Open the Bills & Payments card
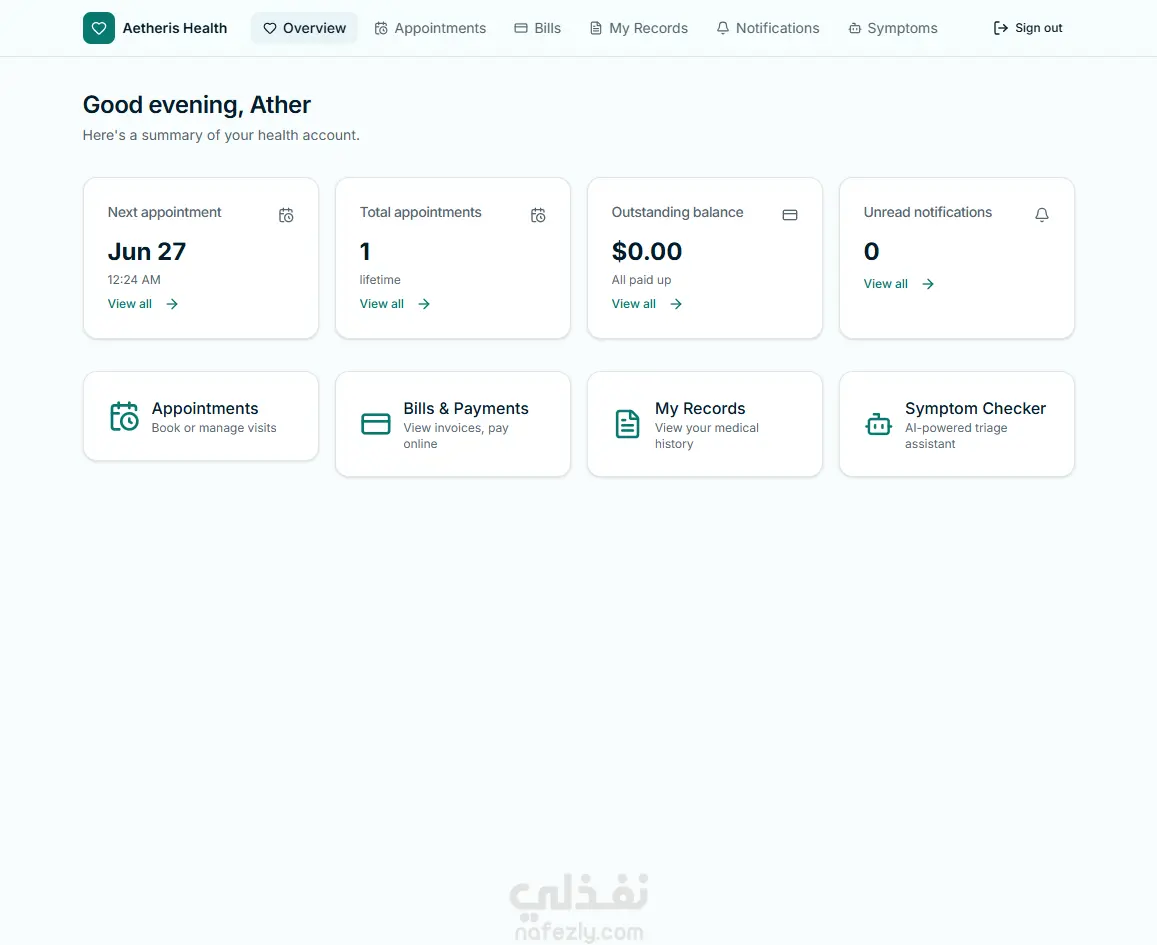 [x=453, y=424]
